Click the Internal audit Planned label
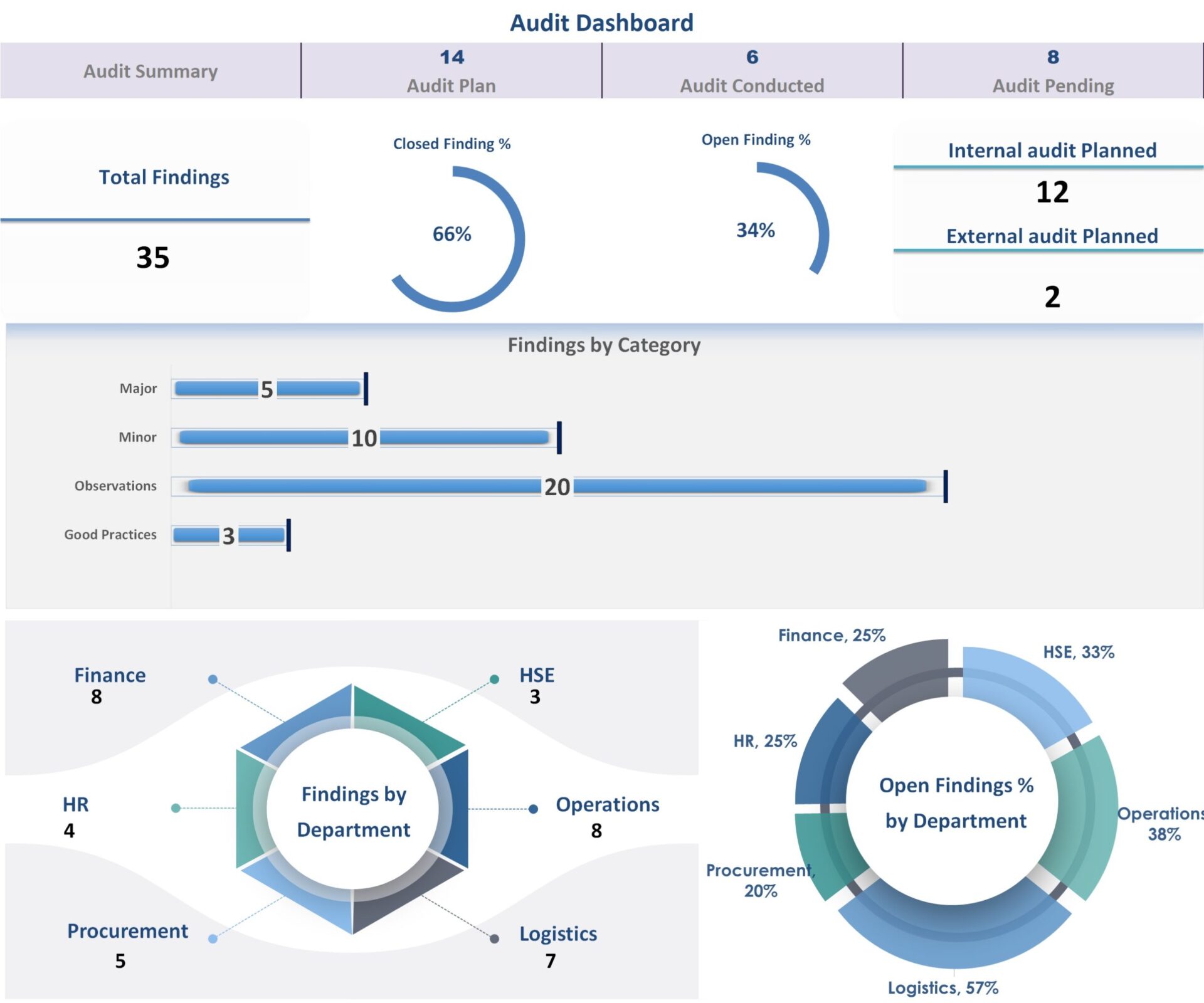The height and width of the screenshot is (1003, 1204). (1052, 150)
